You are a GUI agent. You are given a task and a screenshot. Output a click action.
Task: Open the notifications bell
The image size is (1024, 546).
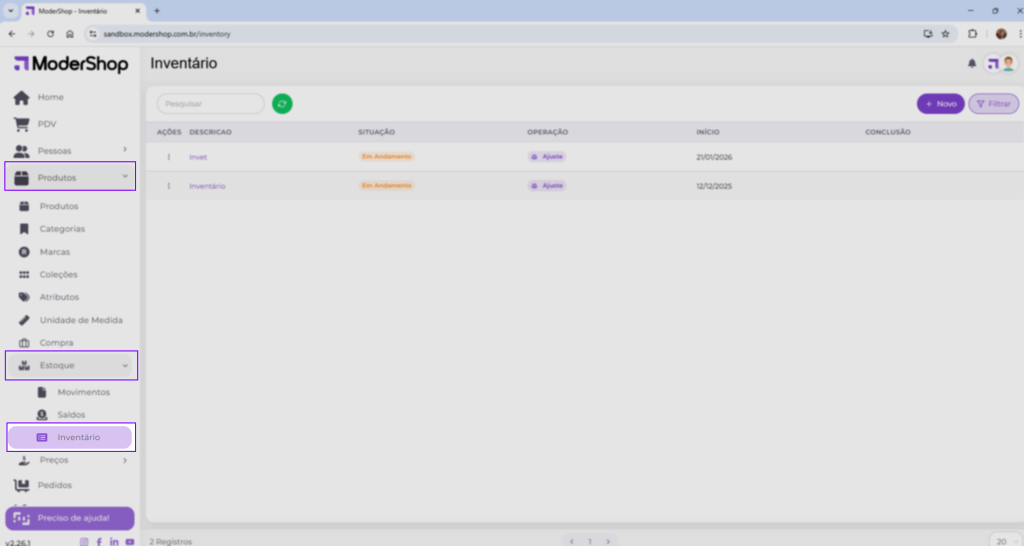pyautogui.click(x=971, y=64)
